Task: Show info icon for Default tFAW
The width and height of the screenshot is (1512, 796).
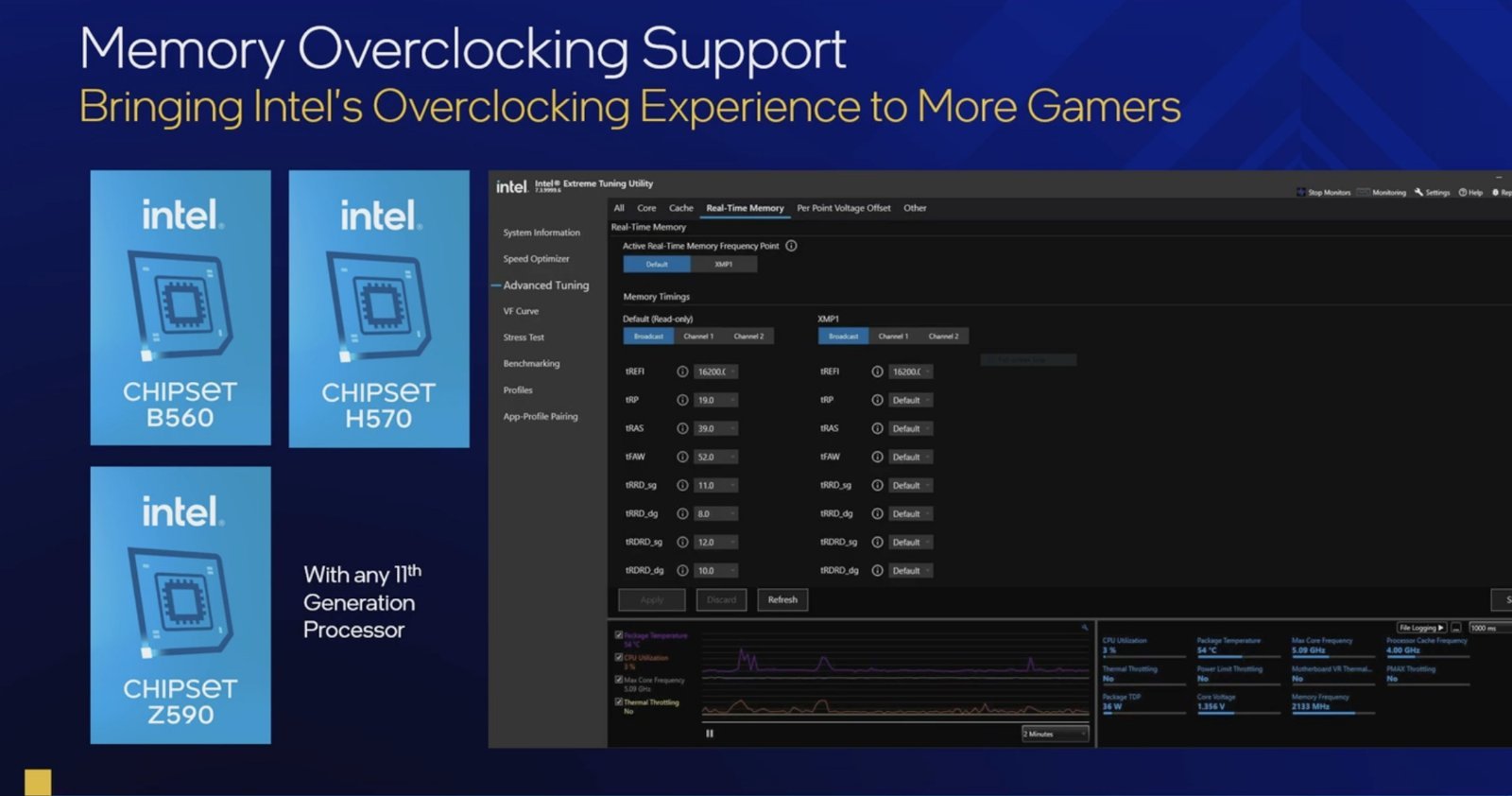Action: coord(682,457)
